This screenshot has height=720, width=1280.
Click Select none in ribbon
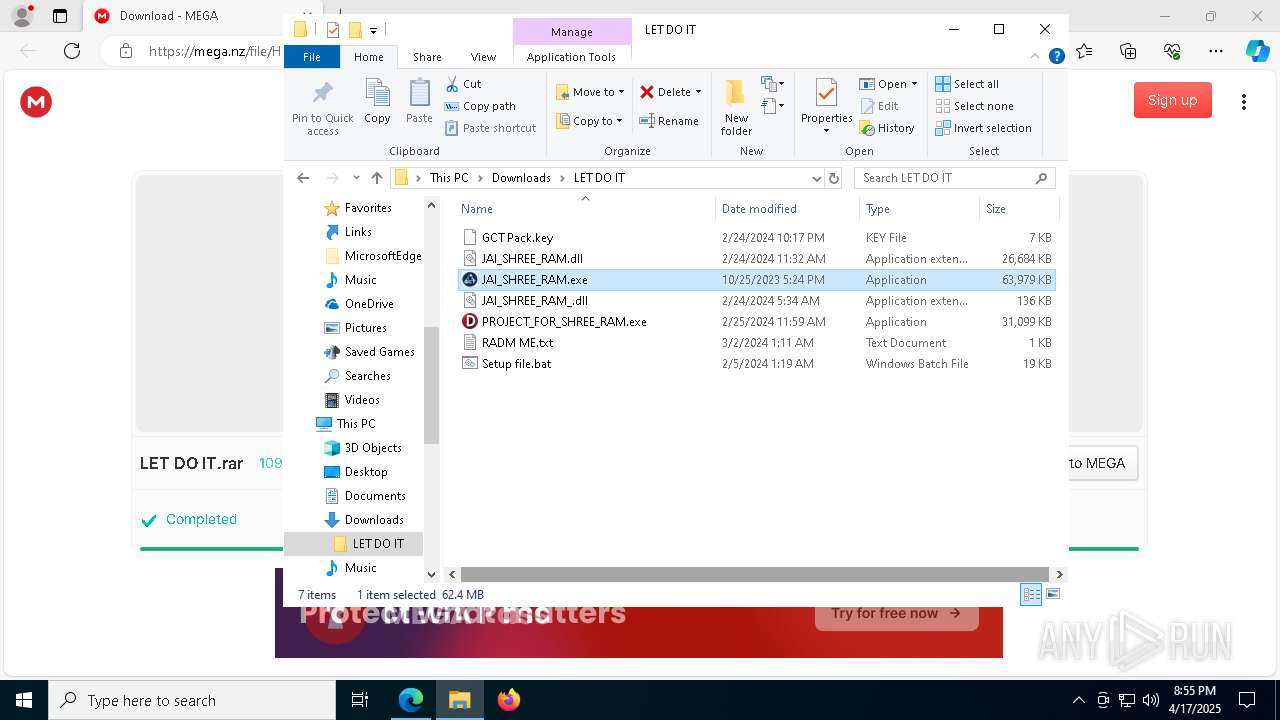(974, 106)
